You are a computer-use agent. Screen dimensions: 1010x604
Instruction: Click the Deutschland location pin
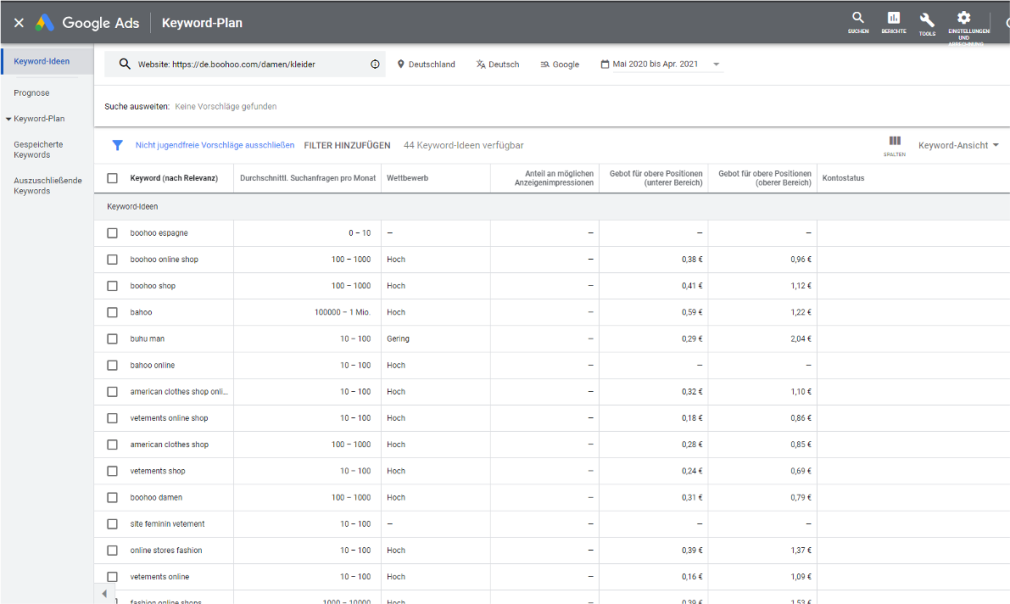point(401,64)
